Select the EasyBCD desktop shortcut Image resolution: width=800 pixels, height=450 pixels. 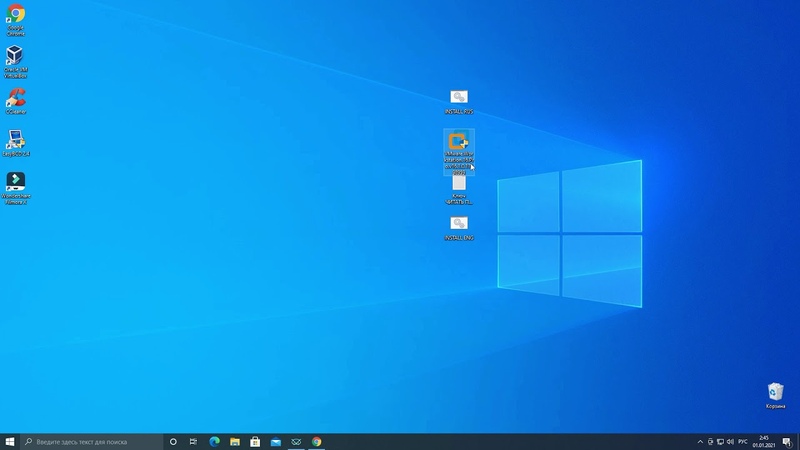[x=15, y=143]
